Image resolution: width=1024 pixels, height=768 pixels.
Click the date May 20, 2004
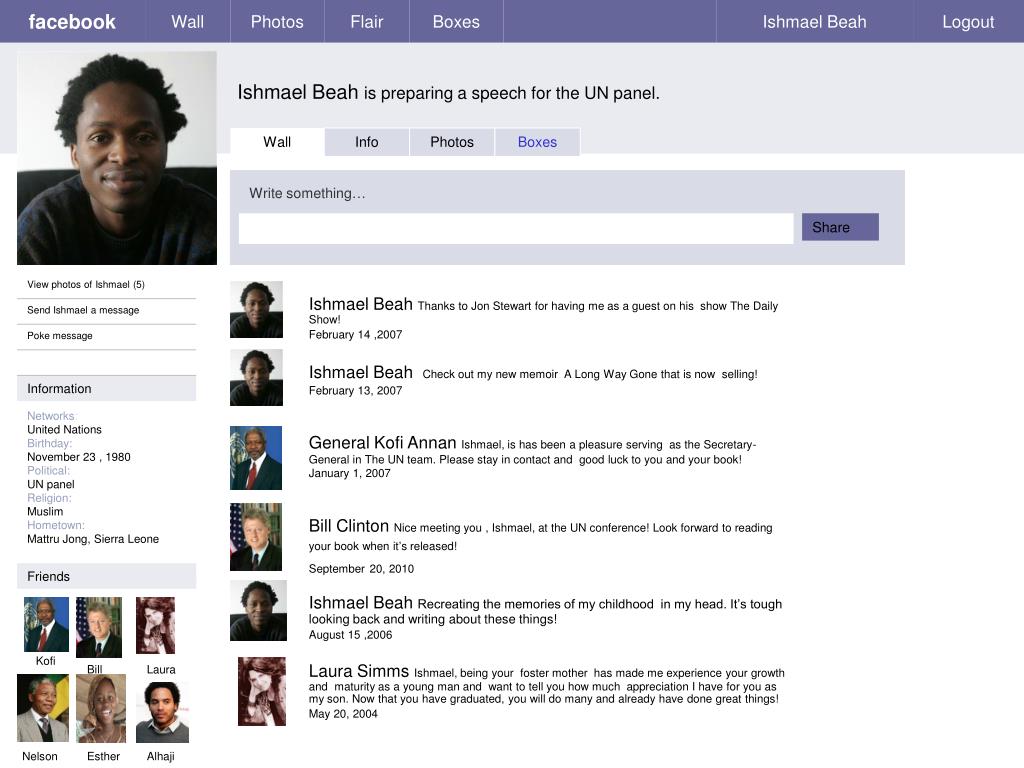point(343,714)
